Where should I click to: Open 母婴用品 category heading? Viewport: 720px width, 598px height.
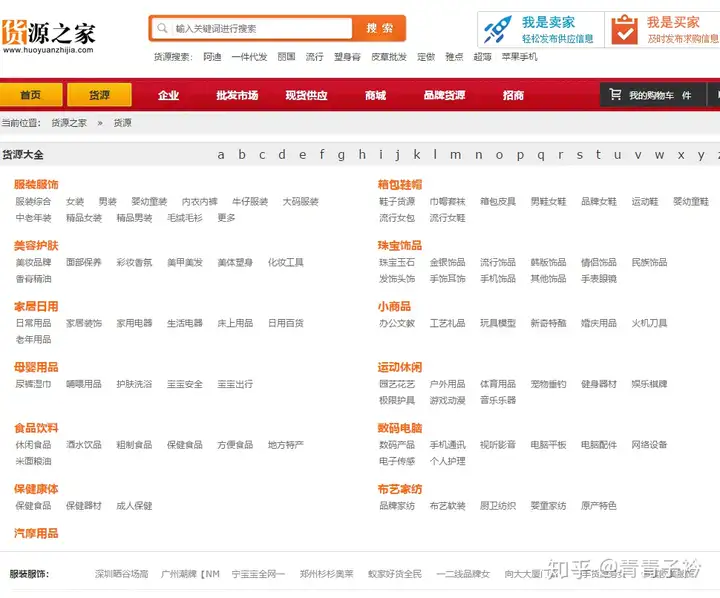36,367
